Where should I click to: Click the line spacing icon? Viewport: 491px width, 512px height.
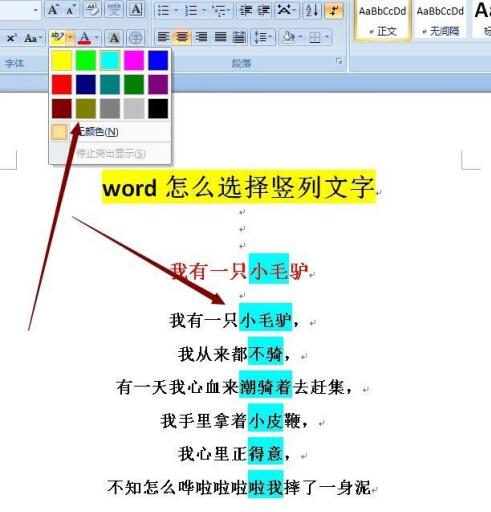[x=260, y=37]
